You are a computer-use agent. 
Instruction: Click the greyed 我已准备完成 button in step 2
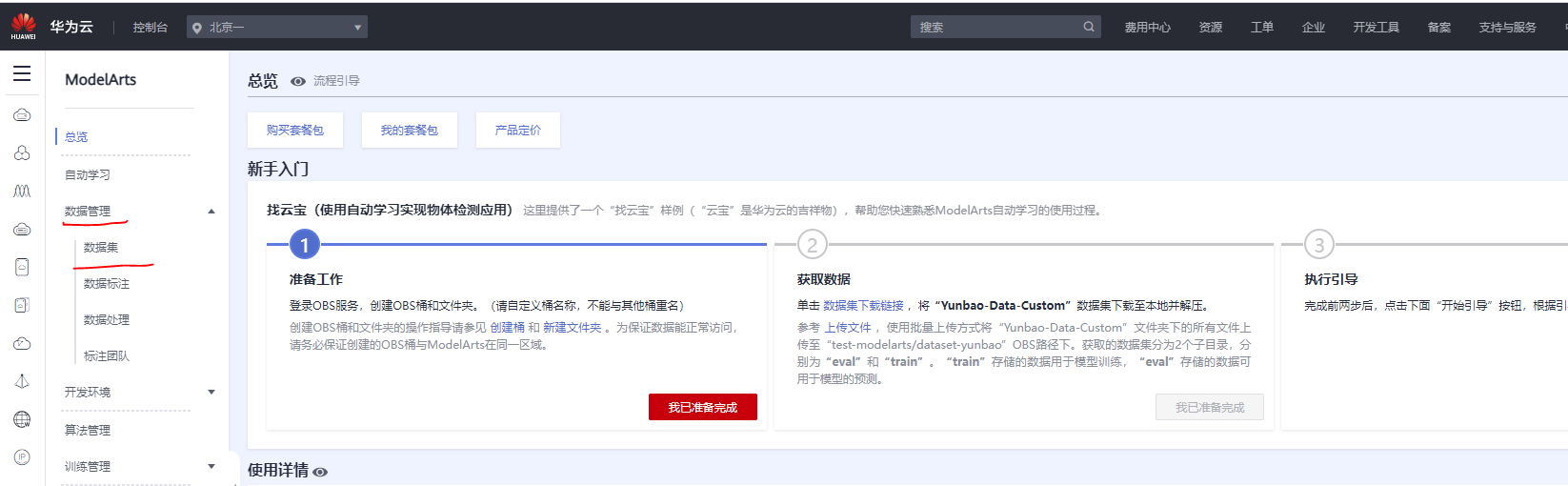[x=1210, y=407]
